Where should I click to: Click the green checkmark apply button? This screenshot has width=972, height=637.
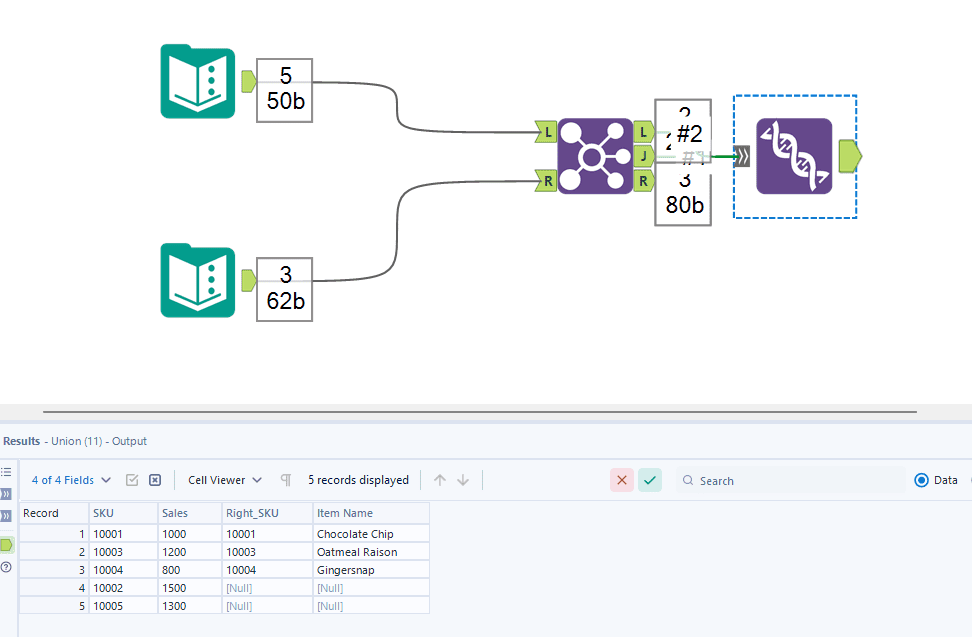coord(650,480)
